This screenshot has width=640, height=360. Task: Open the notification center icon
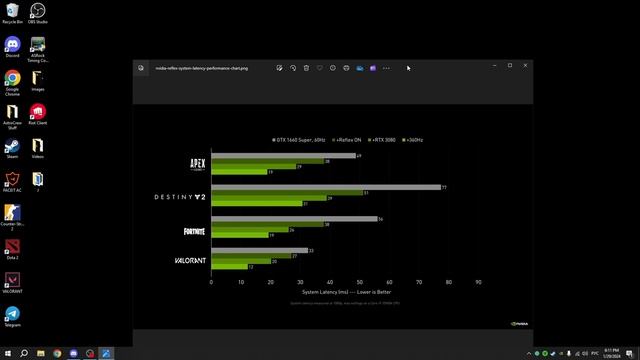tap(629, 353)
